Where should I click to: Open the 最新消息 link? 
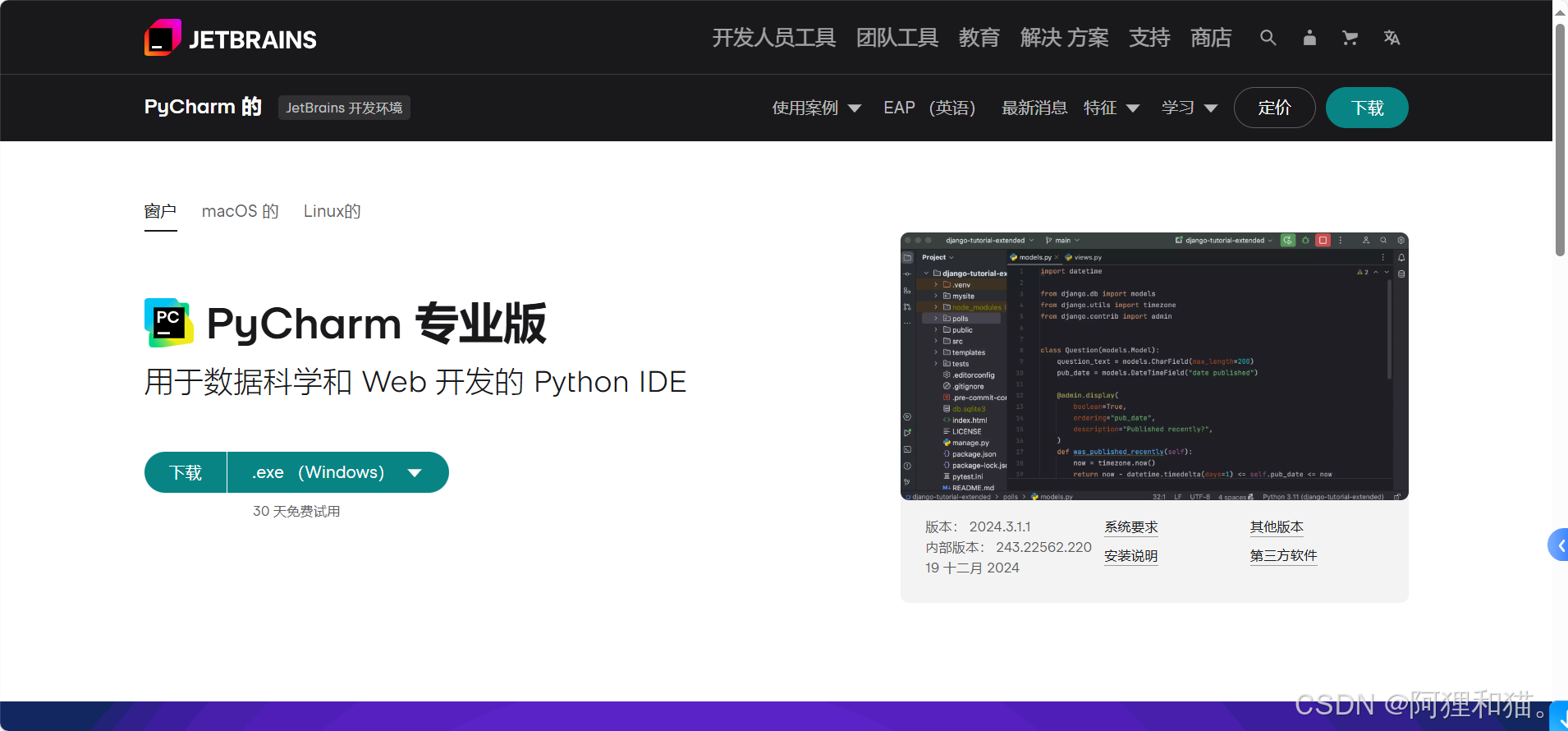[1034, 108]
